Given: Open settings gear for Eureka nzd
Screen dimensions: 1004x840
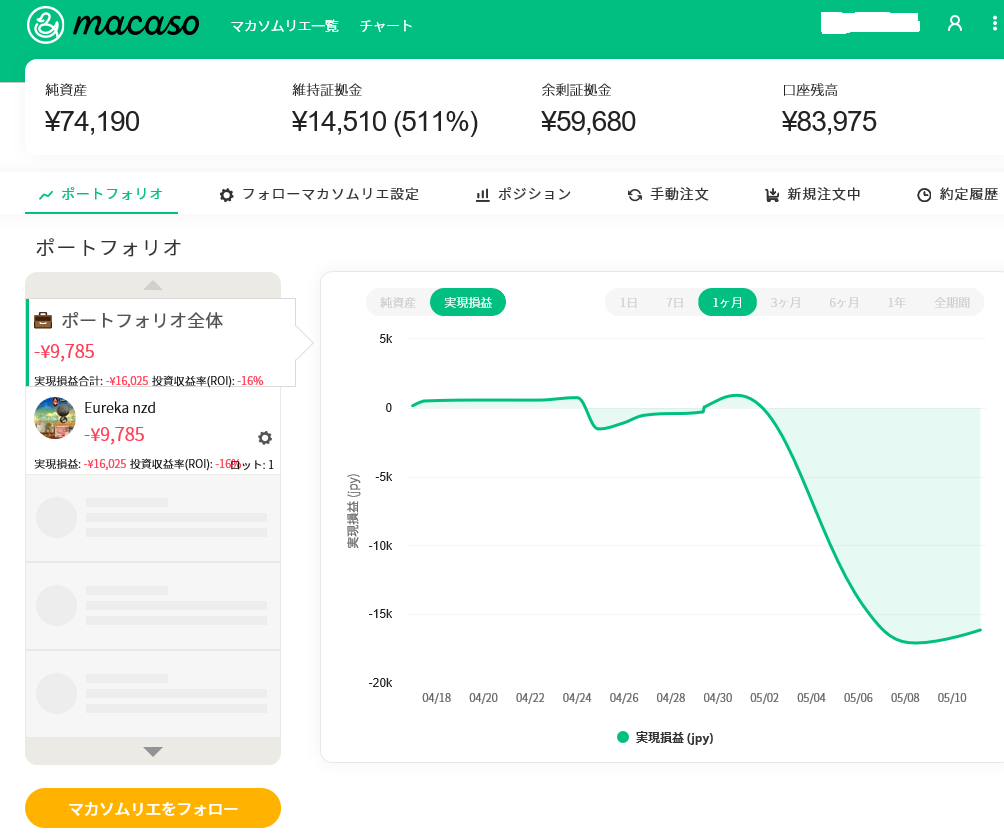Looking at the screenshot, I should click(265, 437).
